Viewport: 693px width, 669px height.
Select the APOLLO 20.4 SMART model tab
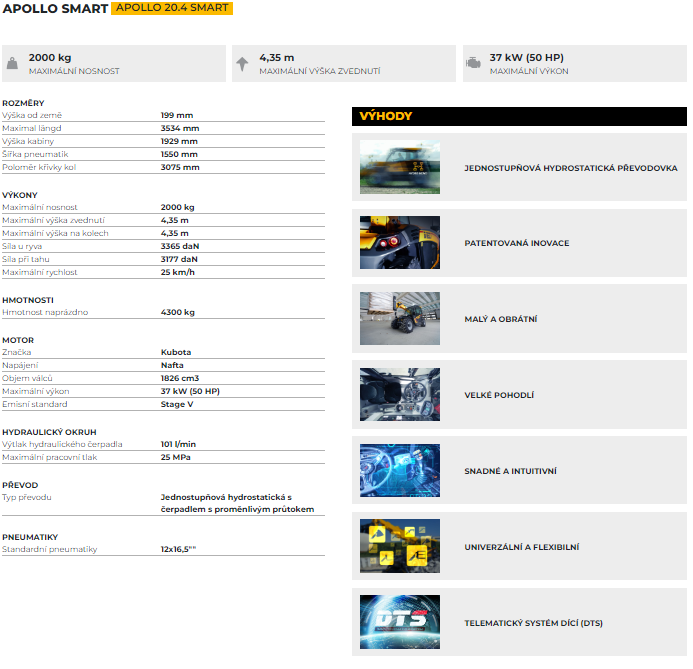[x=172, y=8]
